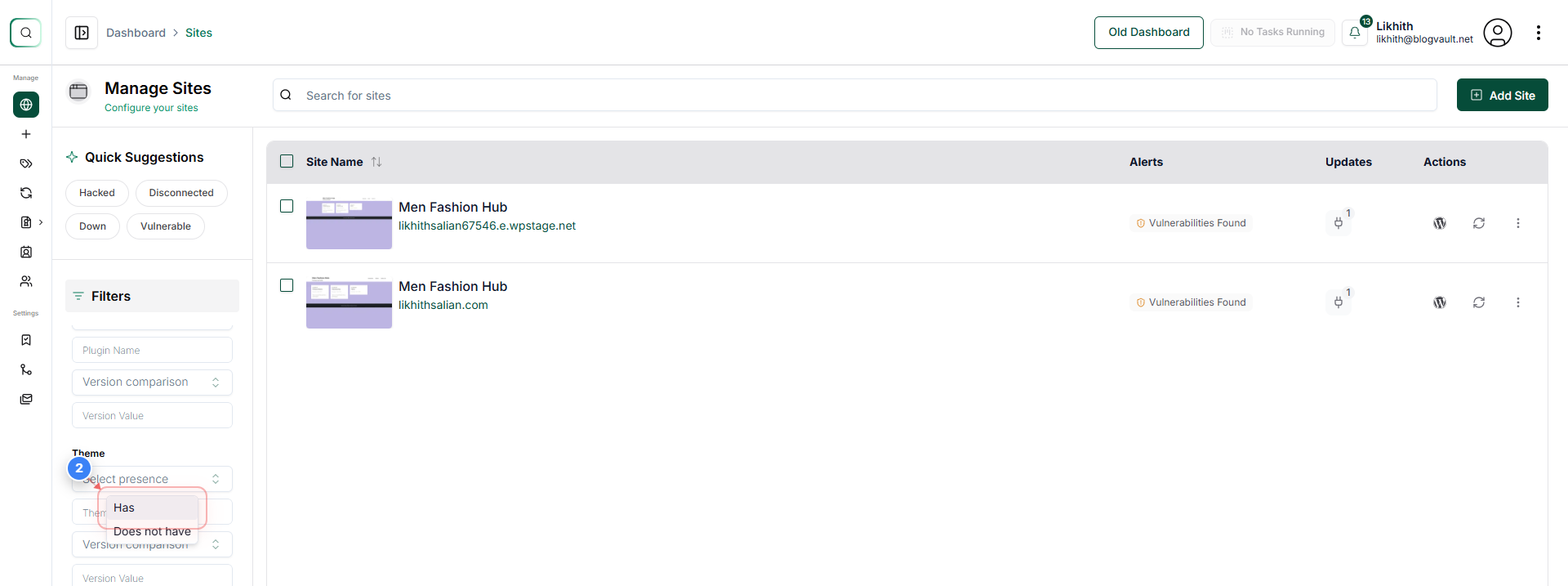The image size is (1568, 586).
Task: Open the tags icon in the sidebar
Action: 26,163
